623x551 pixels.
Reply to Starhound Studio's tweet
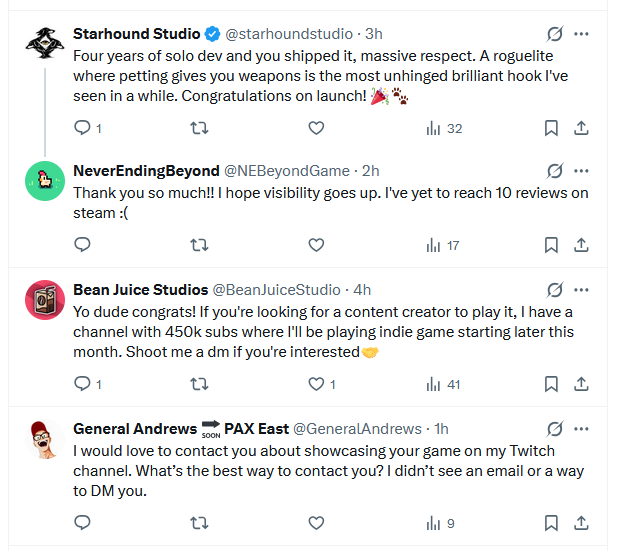click(83, 128)
